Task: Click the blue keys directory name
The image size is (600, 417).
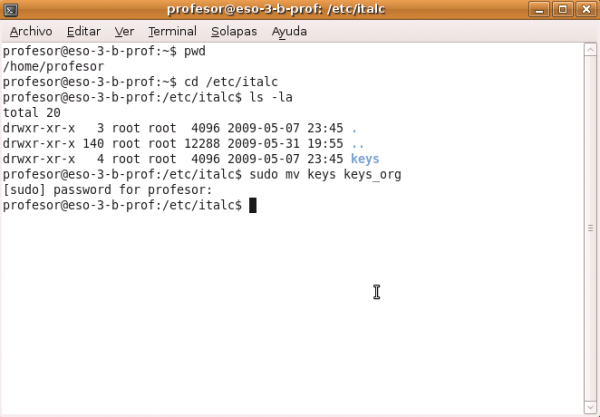Action: [x=365, y=159]
